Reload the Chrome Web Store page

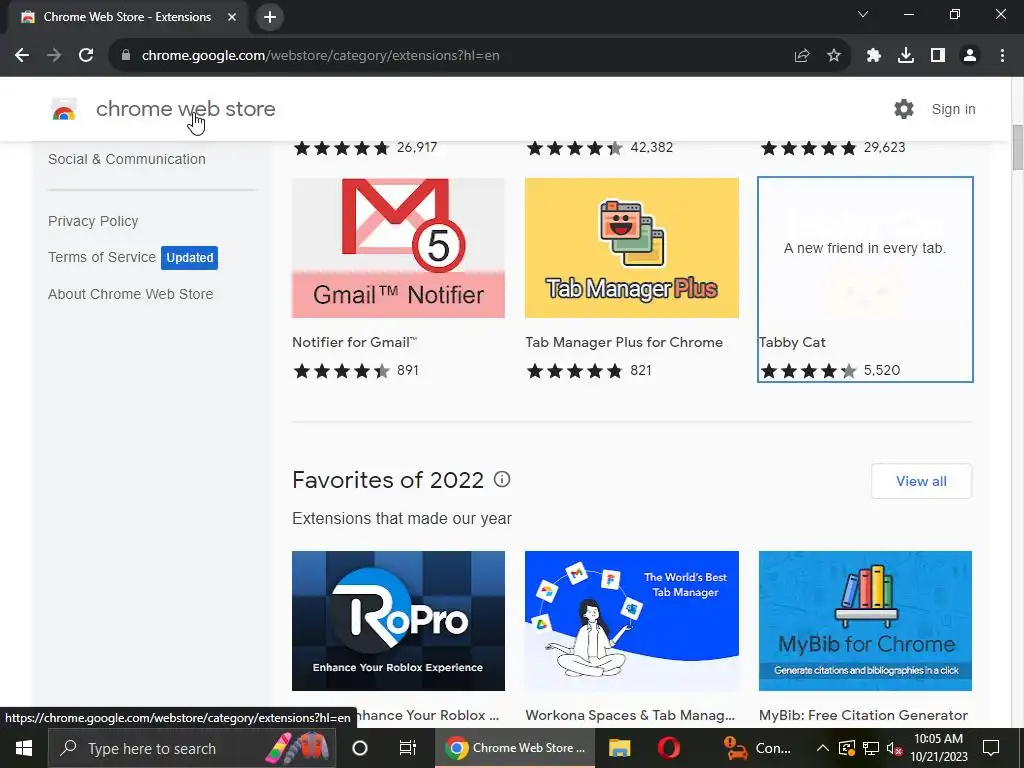(x=86, y=56)
